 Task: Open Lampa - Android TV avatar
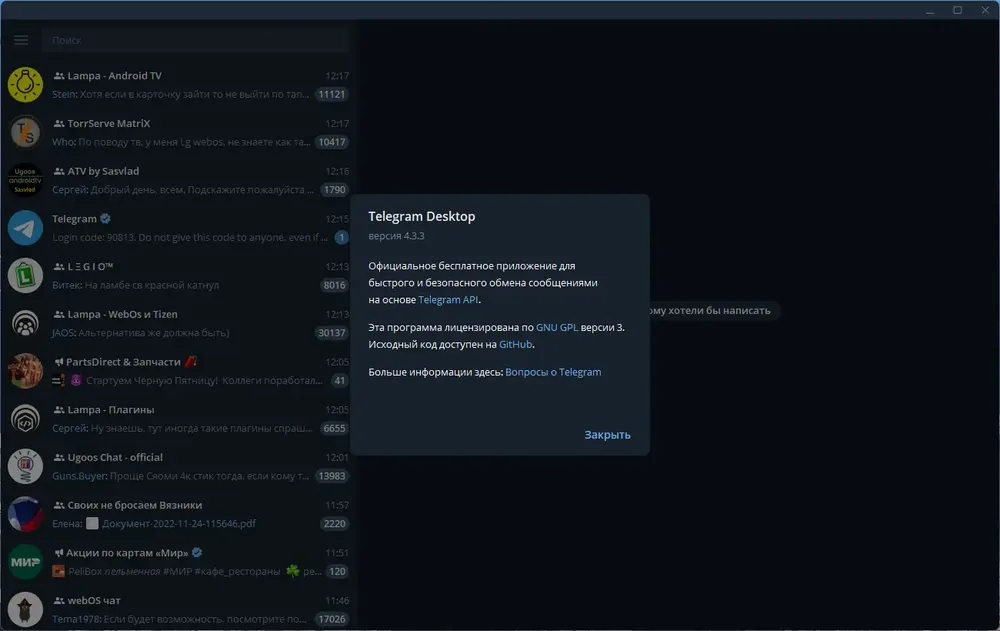(25, 84)
